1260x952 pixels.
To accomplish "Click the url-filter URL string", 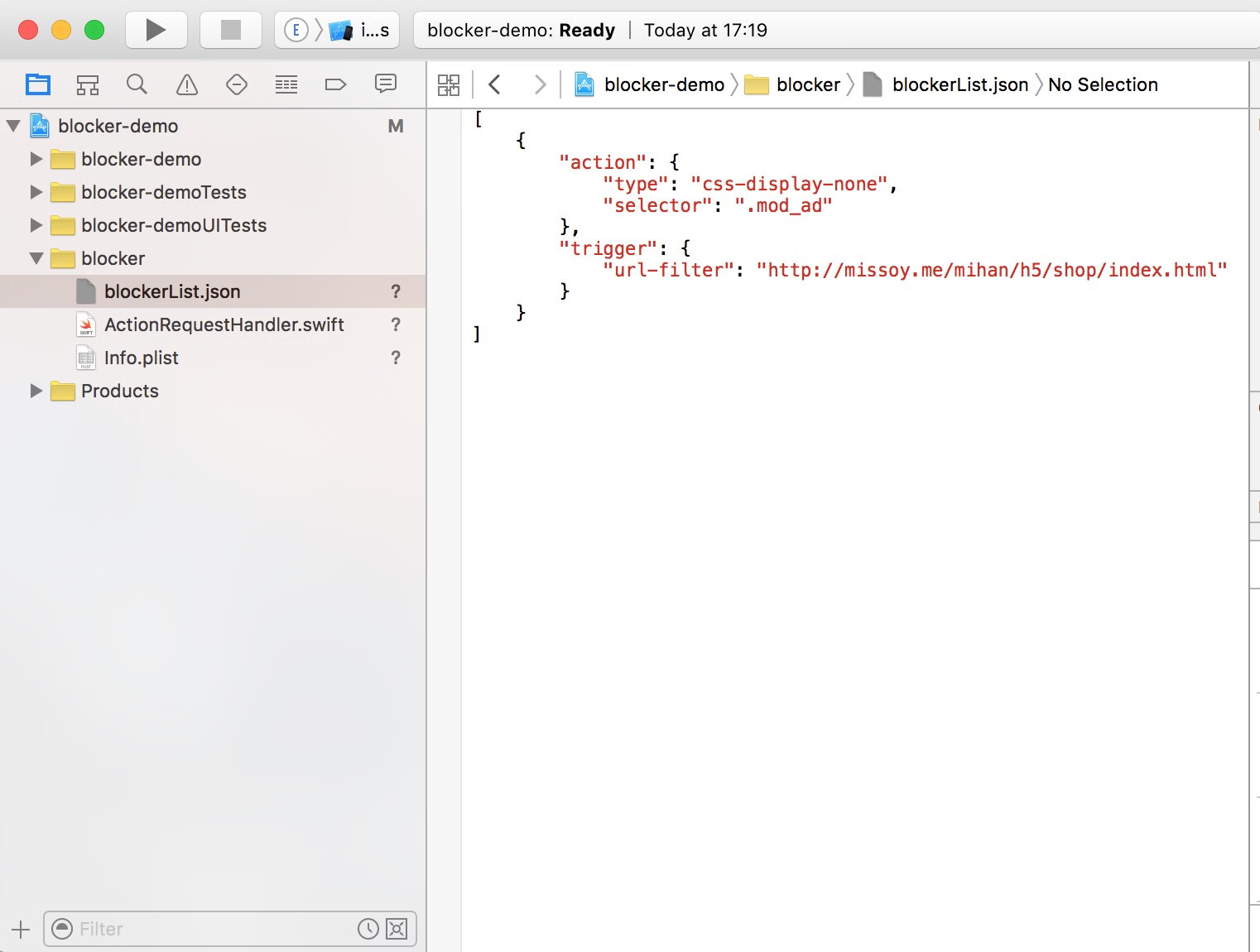I will pyautogui.click(x=992, y=270).
